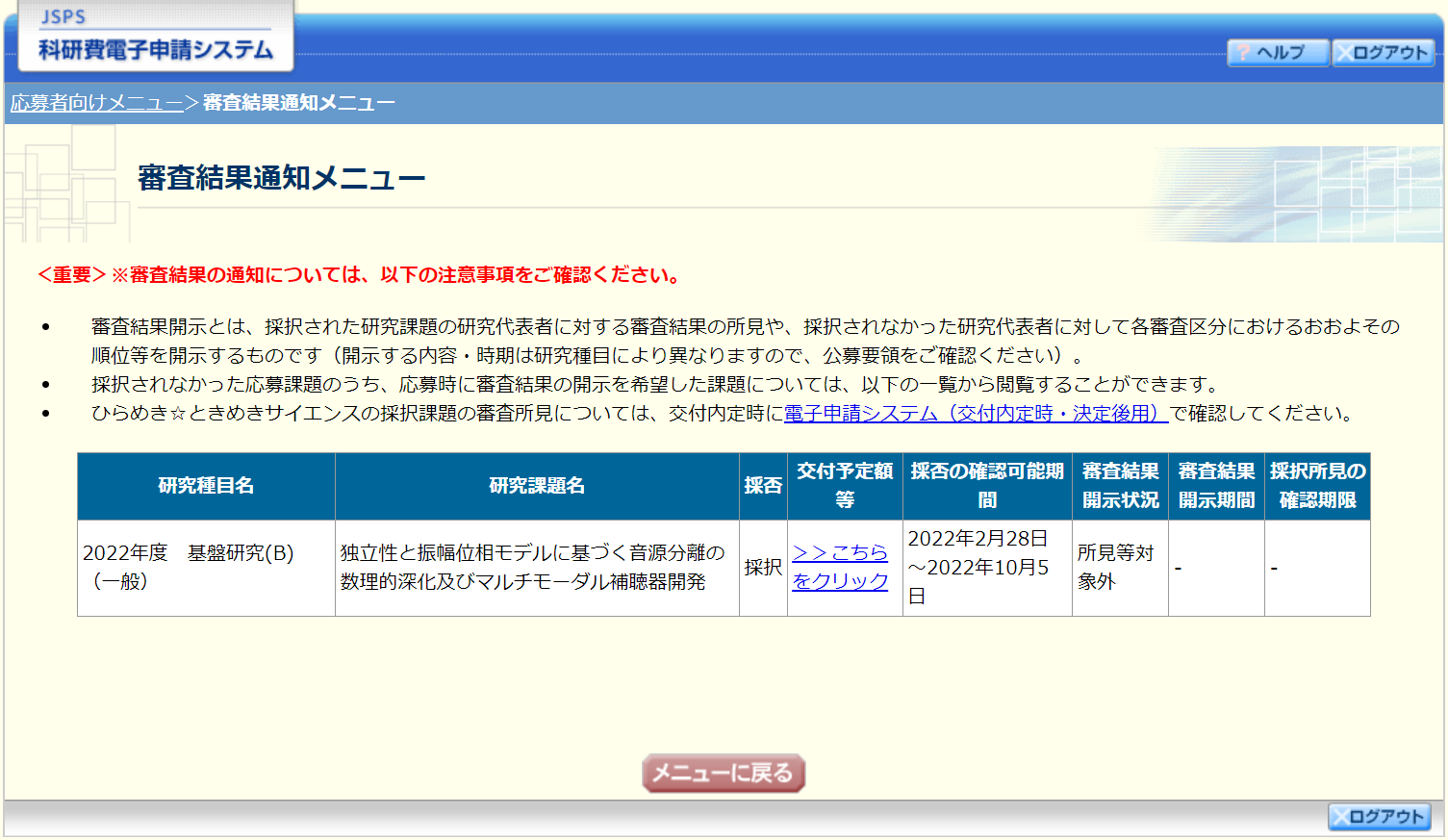Screen dimensions: 1448x840
Task: Open the ヘルプ help button
Action: click(x=1278, y=52)
